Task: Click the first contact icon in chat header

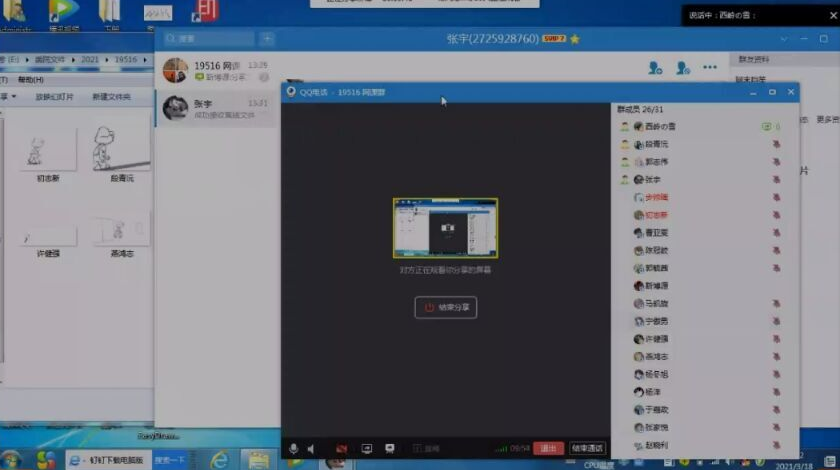Action: [x=655, y=68]
